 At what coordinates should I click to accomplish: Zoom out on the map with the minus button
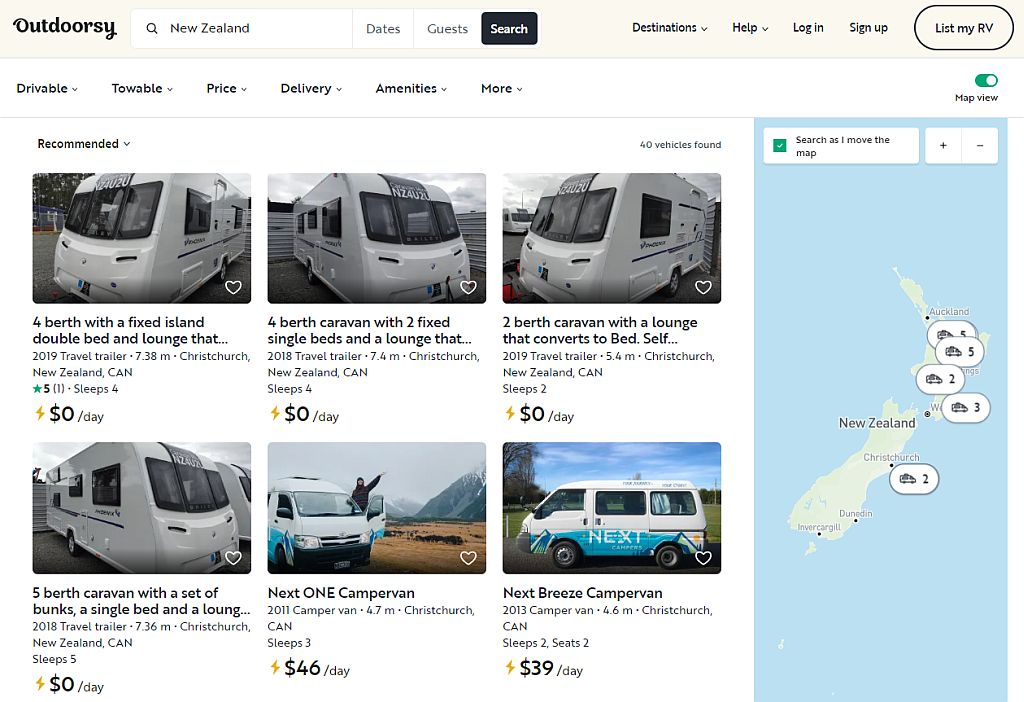(x=979, y=145)
